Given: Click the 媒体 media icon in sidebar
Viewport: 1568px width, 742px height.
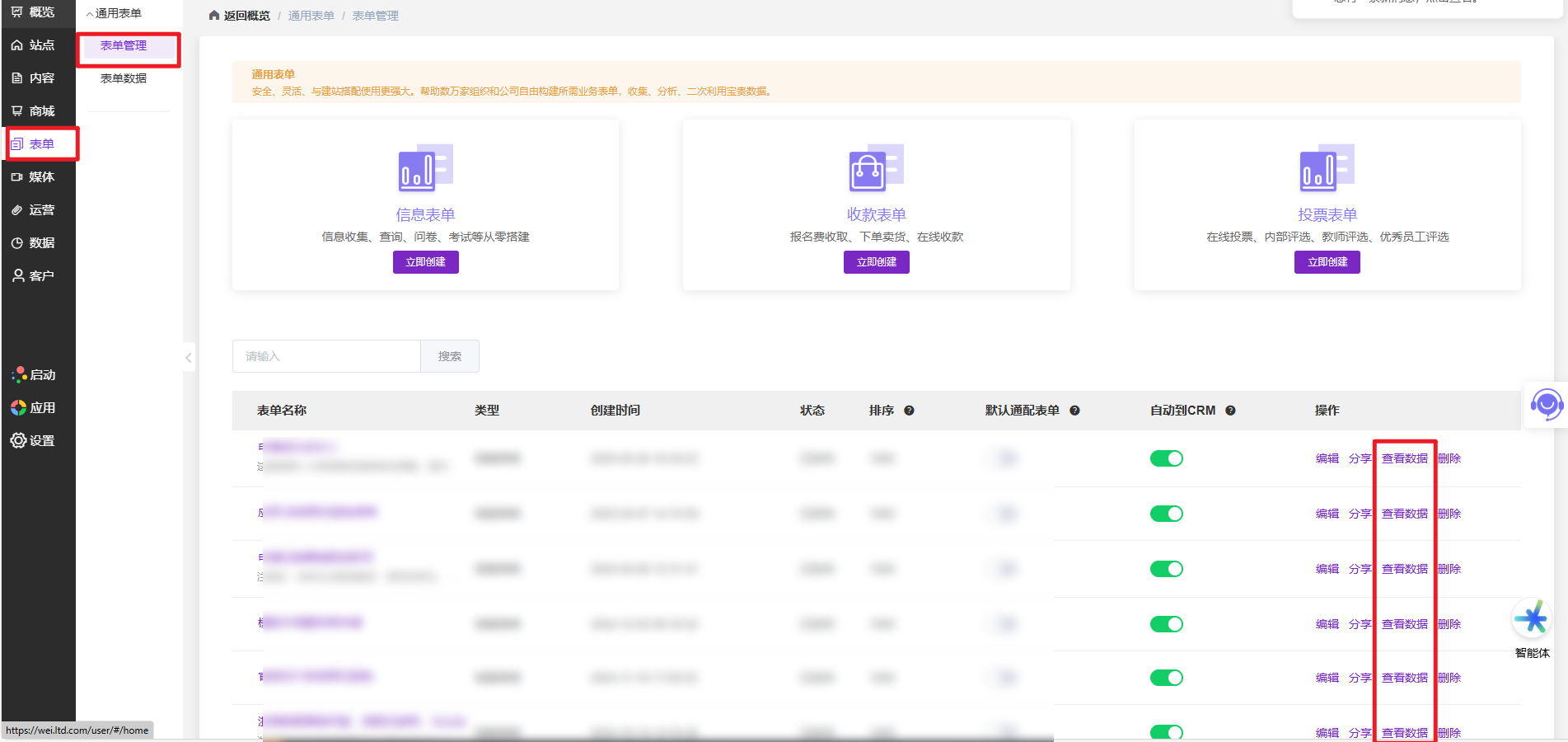Looking at the screenshot, I should pos(17,177).
